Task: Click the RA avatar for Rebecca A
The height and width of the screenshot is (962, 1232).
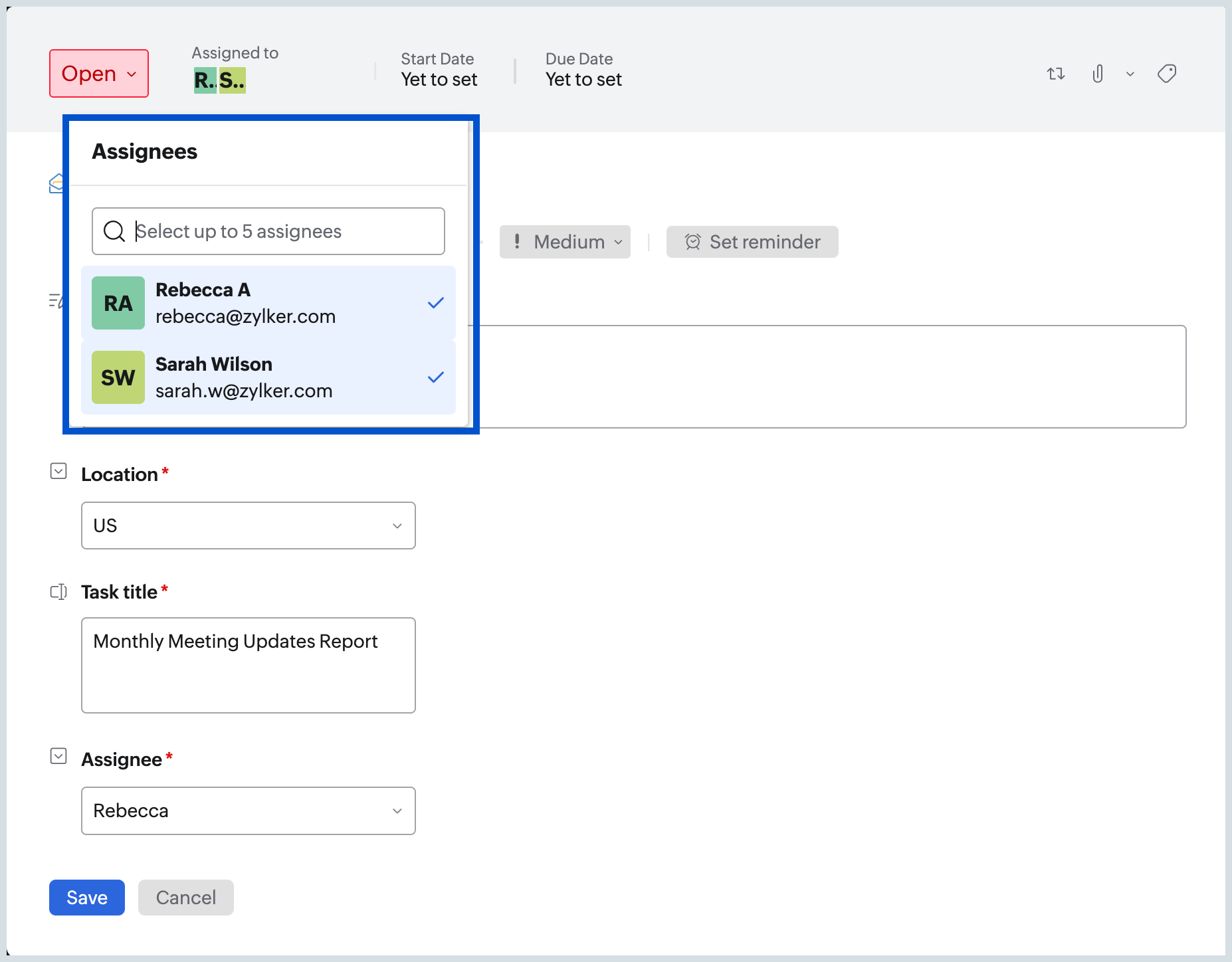Action: 118,303
